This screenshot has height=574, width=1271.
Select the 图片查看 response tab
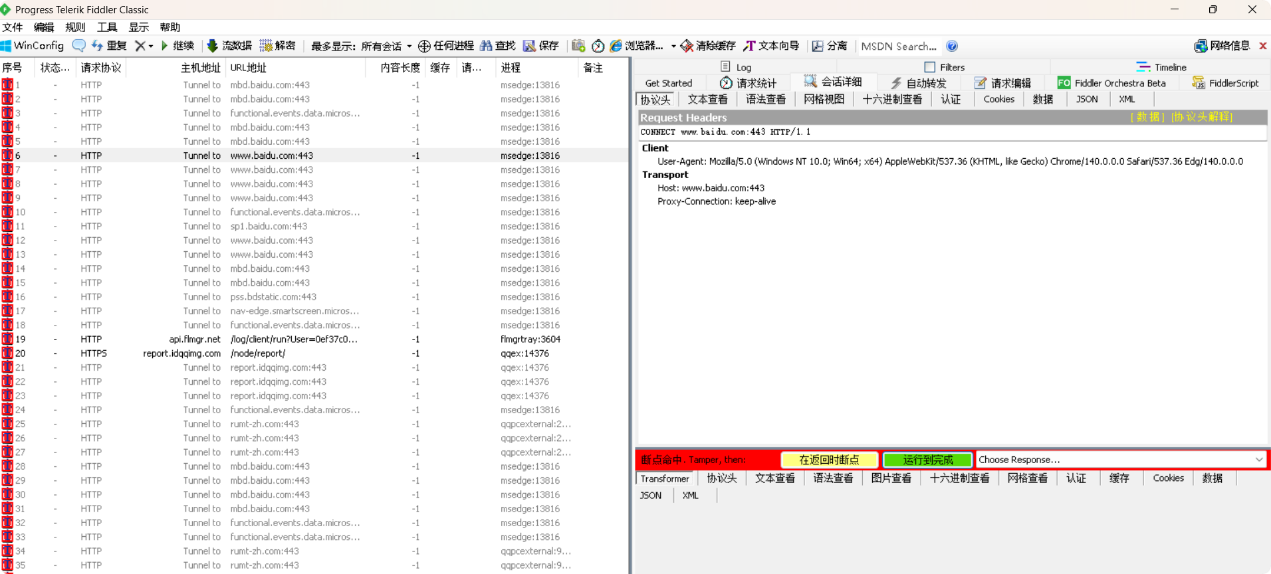pos(891,478)
